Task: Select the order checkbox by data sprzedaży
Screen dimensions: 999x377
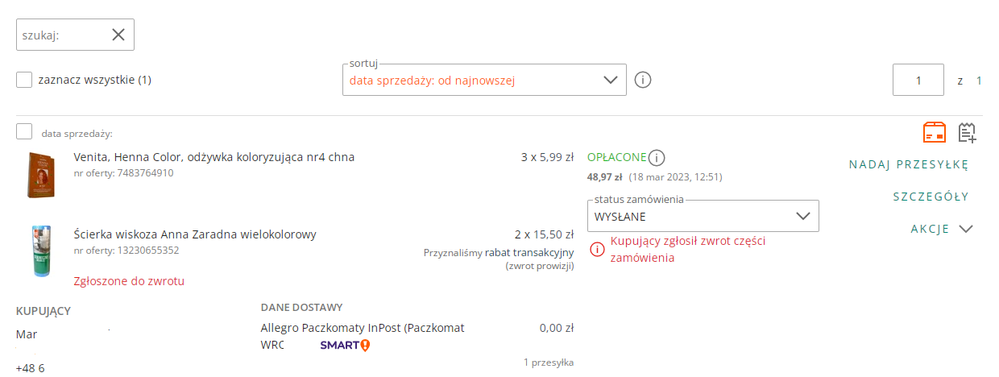Action: (x=24, y=132)
